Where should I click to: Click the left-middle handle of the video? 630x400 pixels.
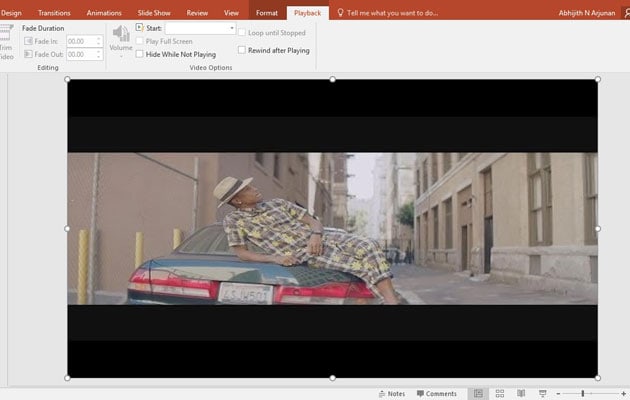point(68,229)
